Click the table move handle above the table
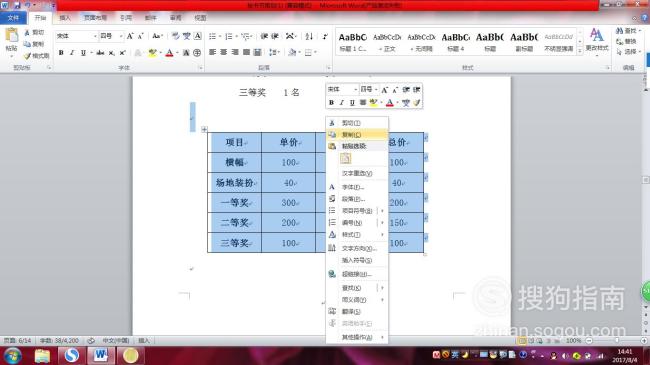Image resolution: width=650 pixels, height=365 pixels. coord(204,129)
